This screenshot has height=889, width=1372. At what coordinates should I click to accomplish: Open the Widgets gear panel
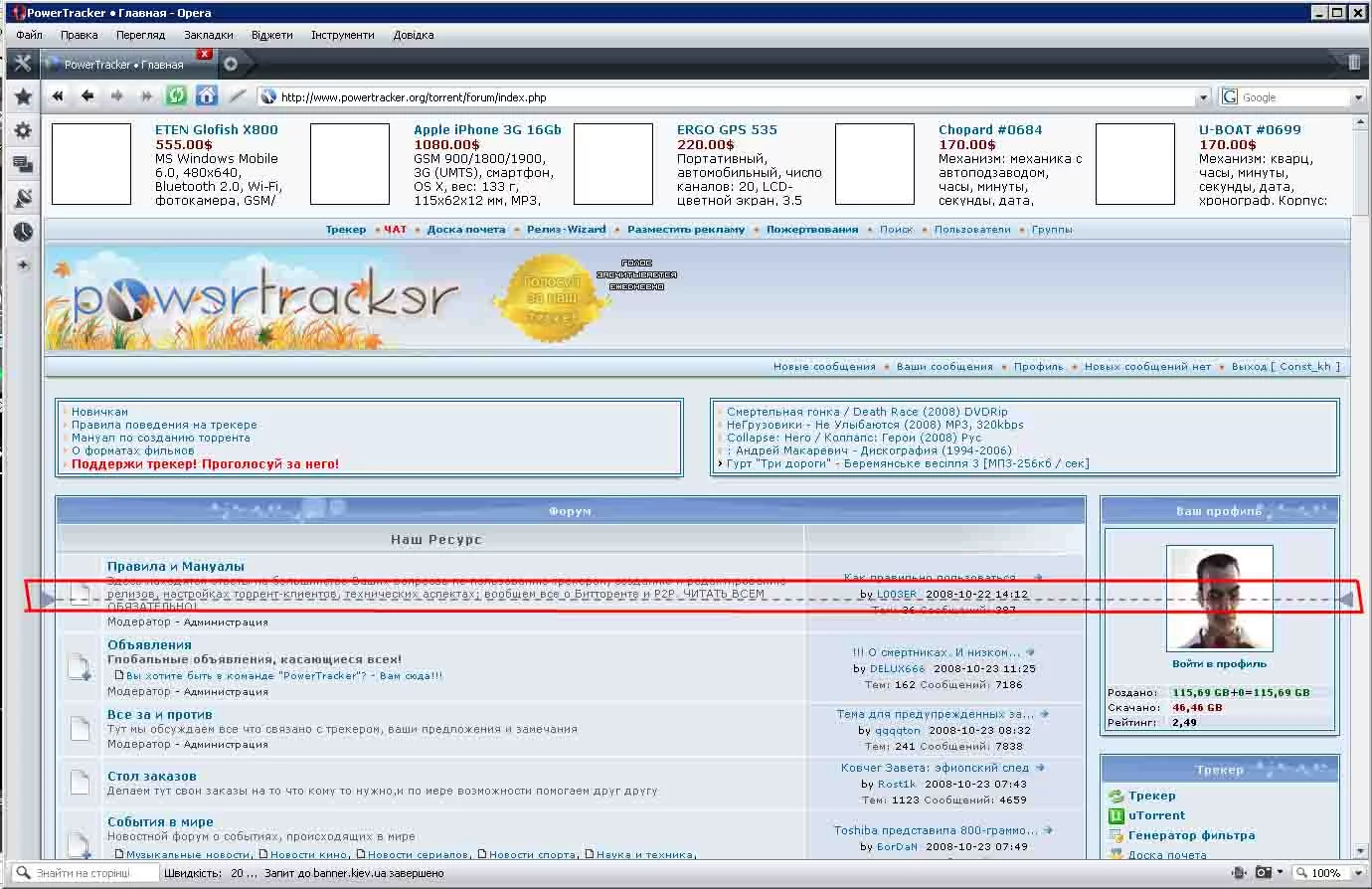pos(23,130)
